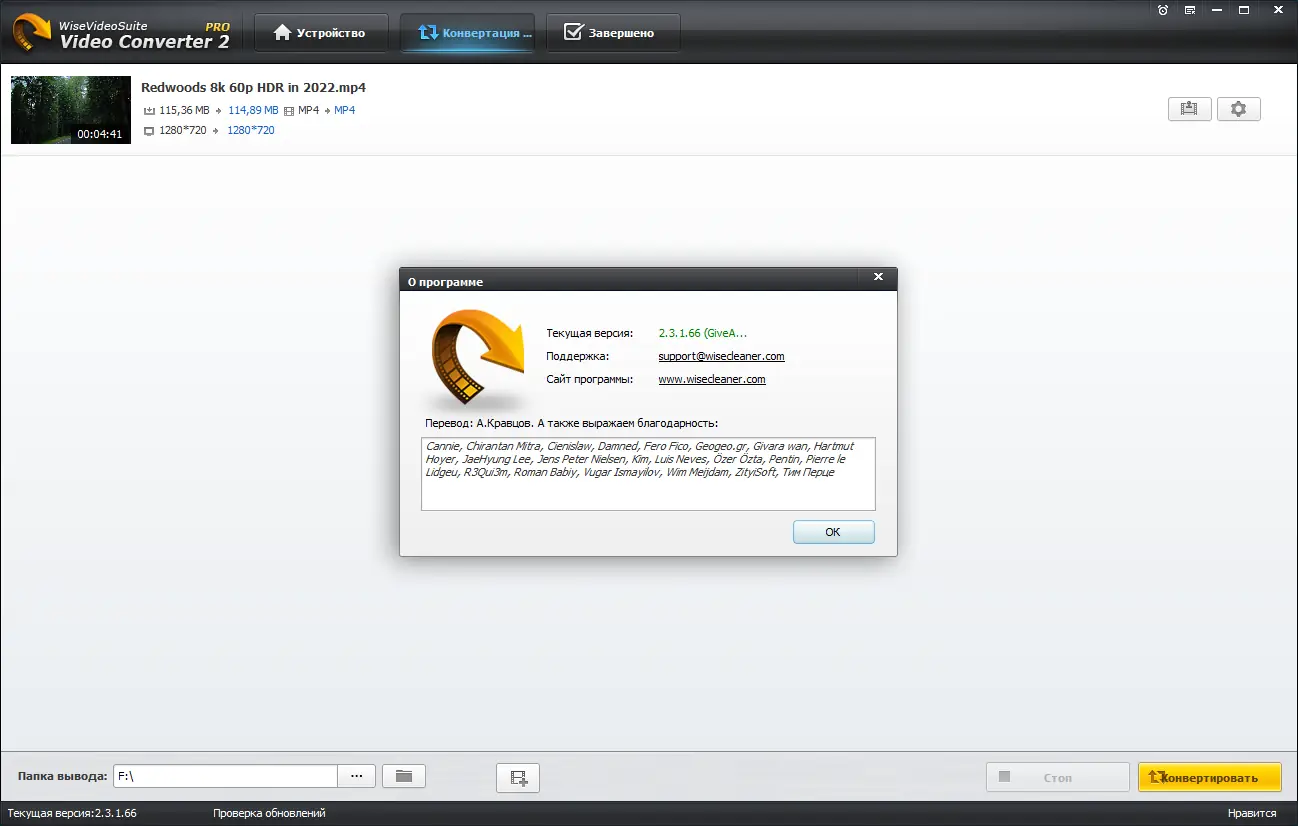Image resolution: width=1298 pixels, height=826 pixels.
Task: Open the scheduled shutdown alarm icon
Action: [1161, 10]
